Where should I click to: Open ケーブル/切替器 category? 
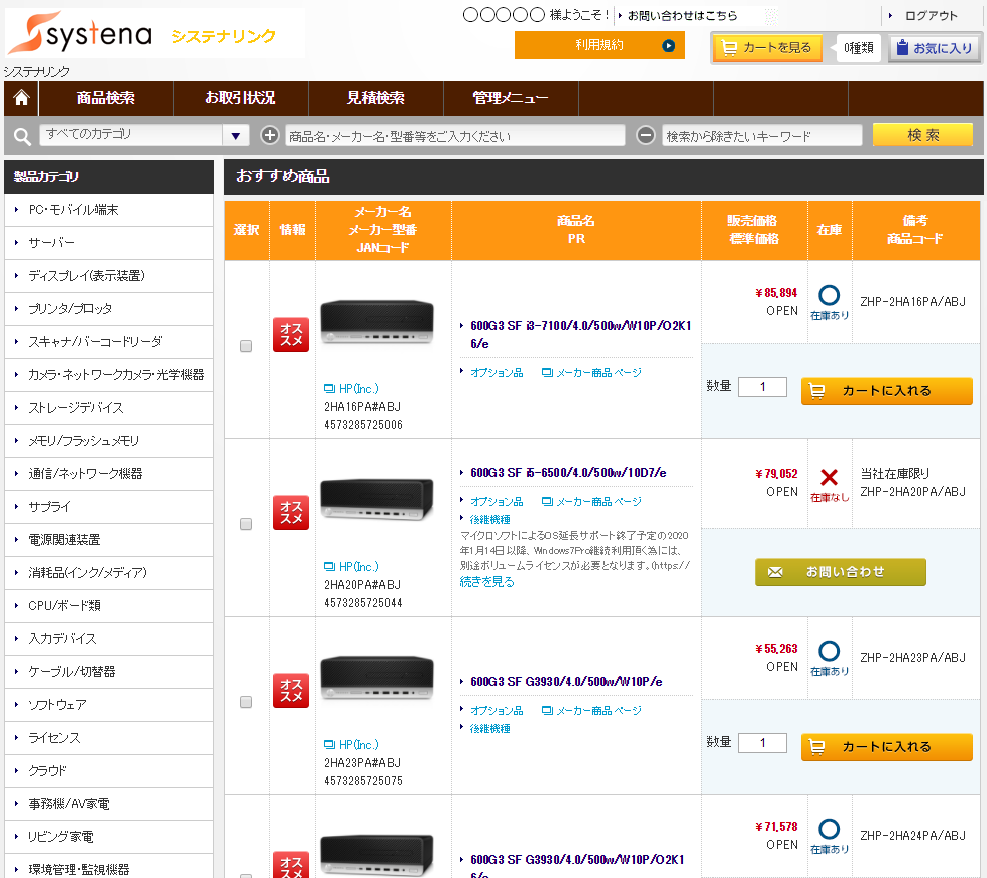pos(109,672)
